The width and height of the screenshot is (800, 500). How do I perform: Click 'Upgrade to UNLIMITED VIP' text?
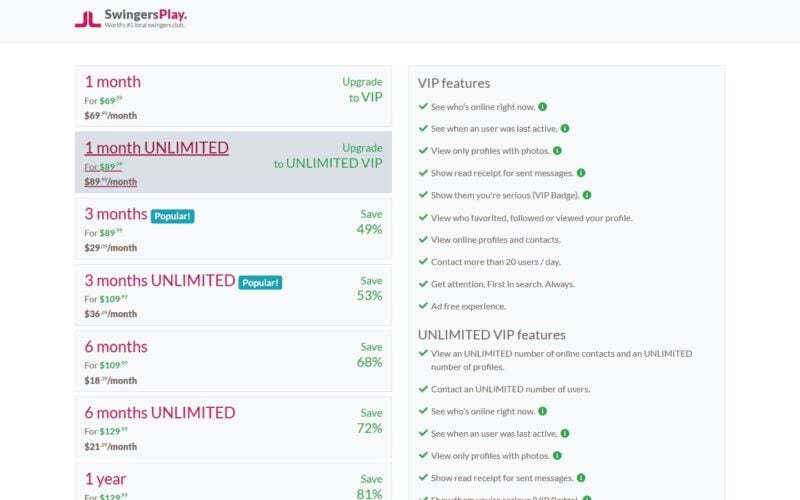pos(328,156)
